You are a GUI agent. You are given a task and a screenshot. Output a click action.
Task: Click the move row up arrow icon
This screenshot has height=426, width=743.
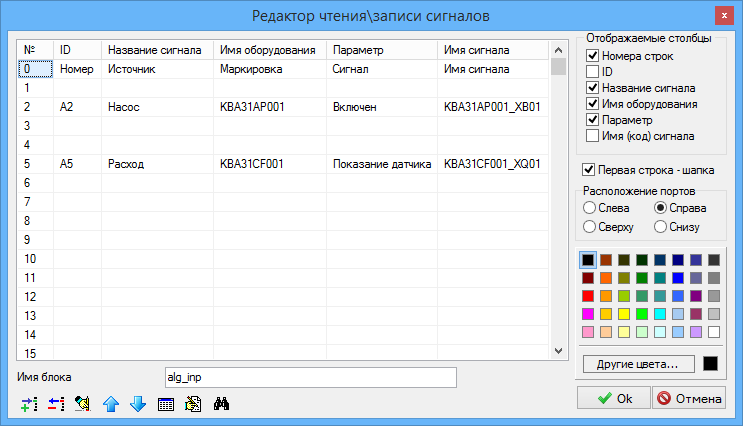click(x=111, y=404)
